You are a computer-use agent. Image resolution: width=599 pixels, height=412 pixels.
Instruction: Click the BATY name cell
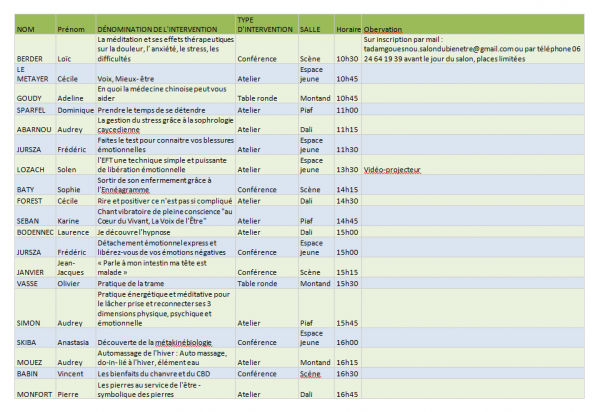point(35,185)
